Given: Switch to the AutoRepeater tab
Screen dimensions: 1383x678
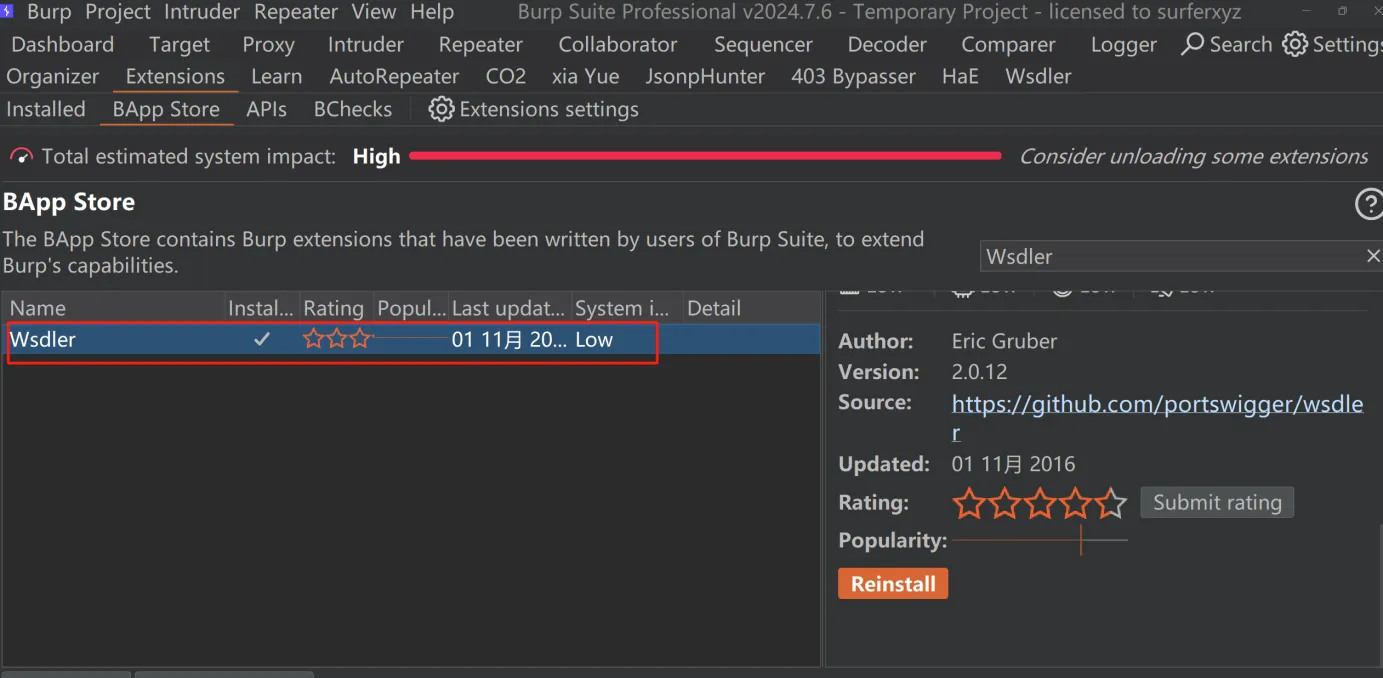Looking at the screenshot, I should point(394,77).
